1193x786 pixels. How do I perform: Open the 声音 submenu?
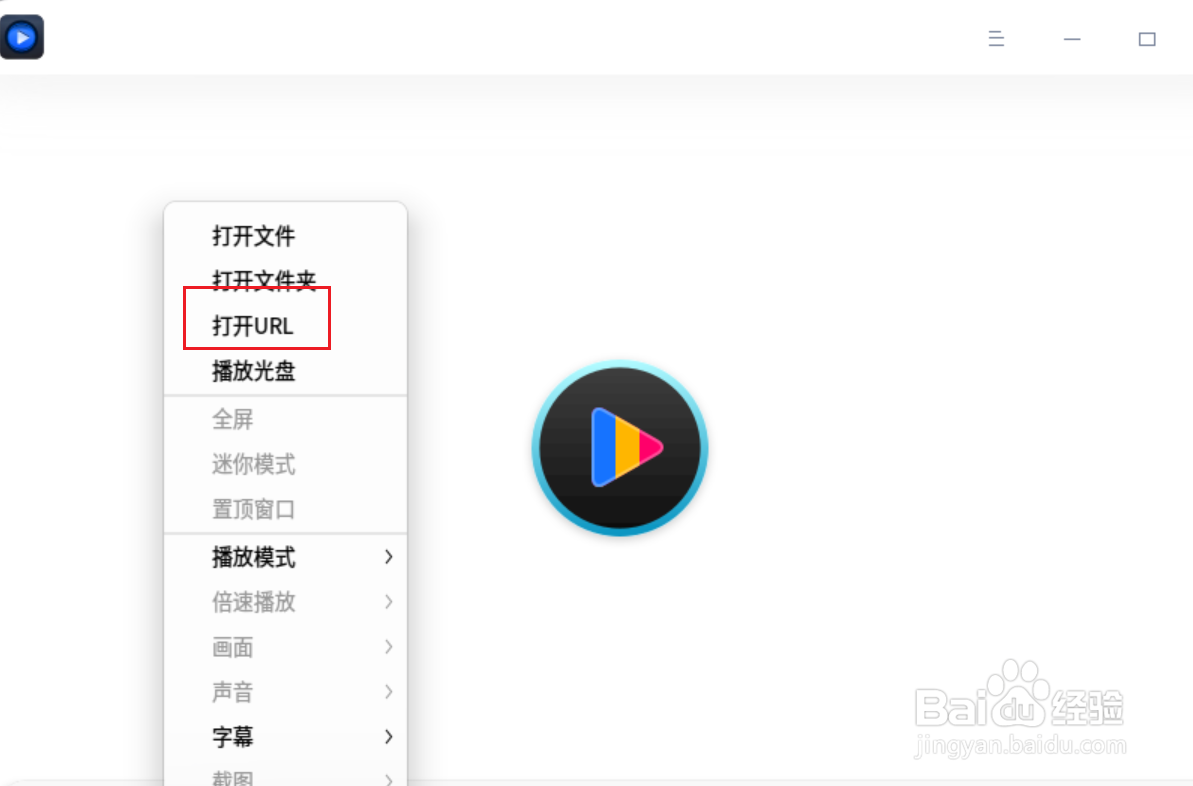point(285,692)
